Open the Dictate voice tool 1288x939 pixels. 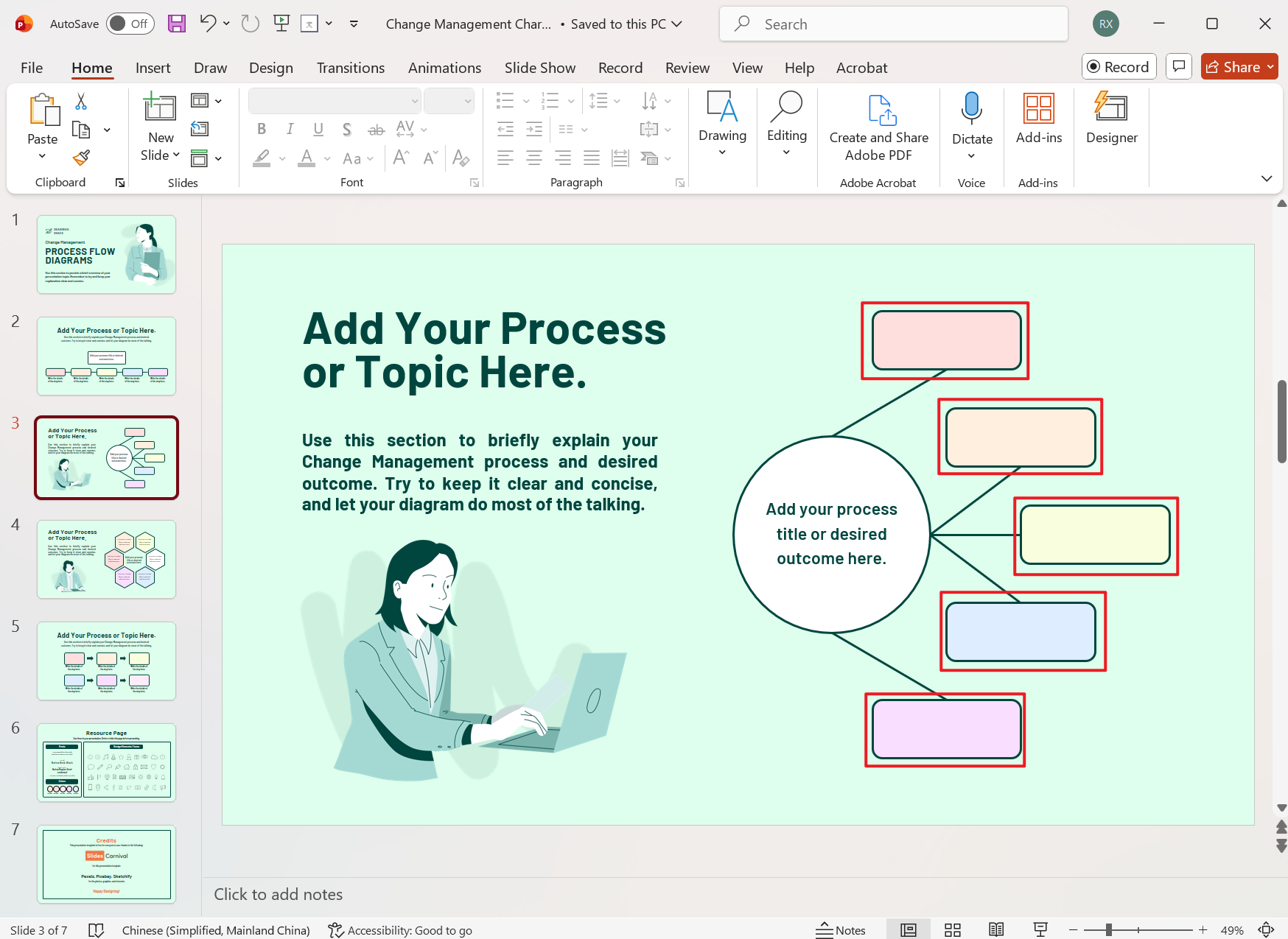tap(971, 118)
